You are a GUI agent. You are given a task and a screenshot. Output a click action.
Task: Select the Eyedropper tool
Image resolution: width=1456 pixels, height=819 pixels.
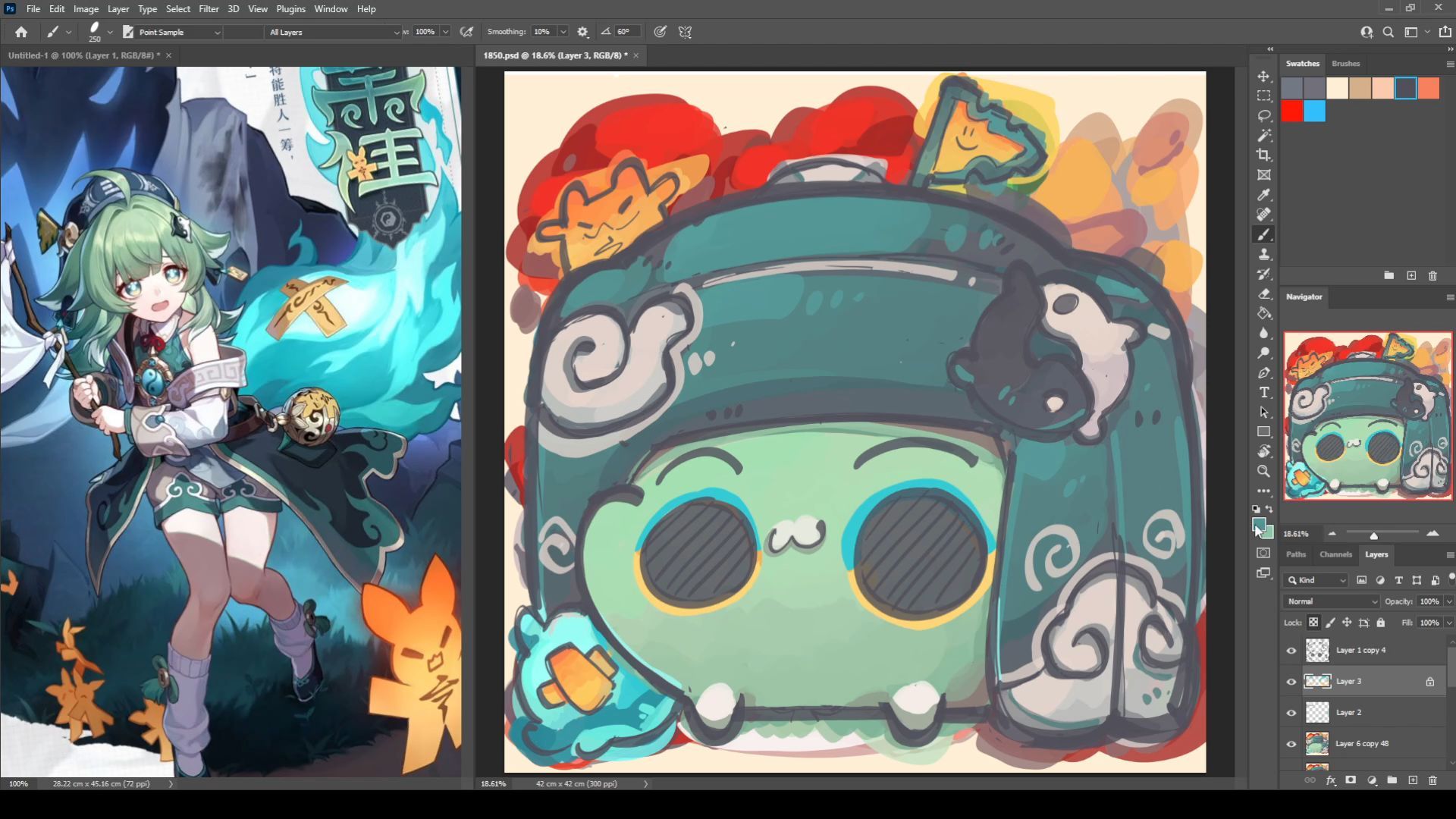pyautogui.click(x=1263, y=195)
